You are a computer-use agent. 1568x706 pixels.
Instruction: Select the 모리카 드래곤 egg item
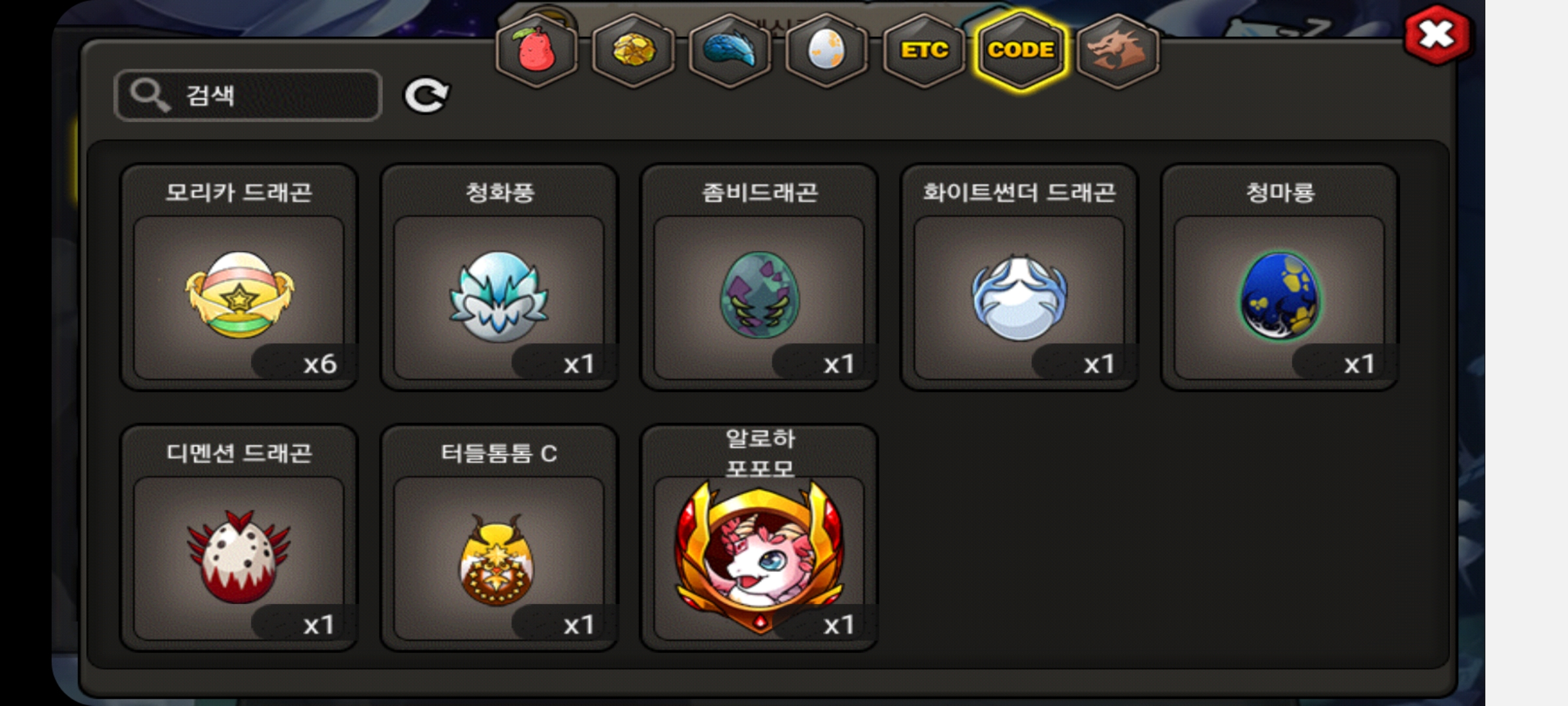click(239, 277)
